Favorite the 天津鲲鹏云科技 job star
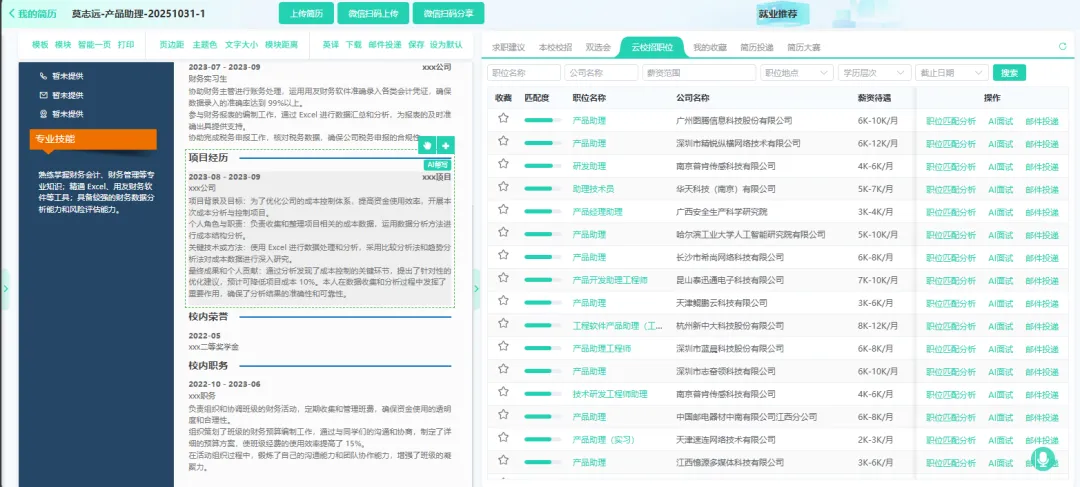The image size is (1080, 487). [x=503, y=302]
